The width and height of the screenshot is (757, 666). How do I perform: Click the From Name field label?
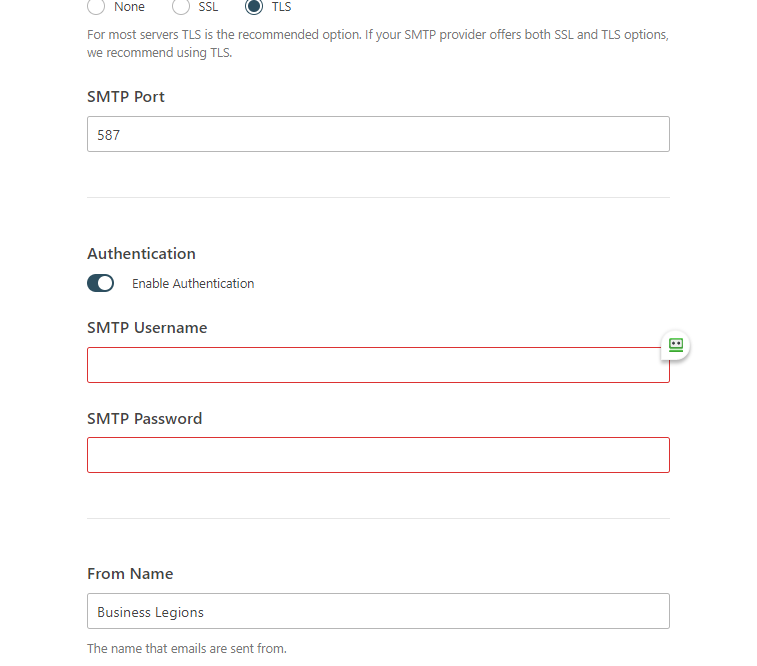pyautogui.click(x=130, y=574)
